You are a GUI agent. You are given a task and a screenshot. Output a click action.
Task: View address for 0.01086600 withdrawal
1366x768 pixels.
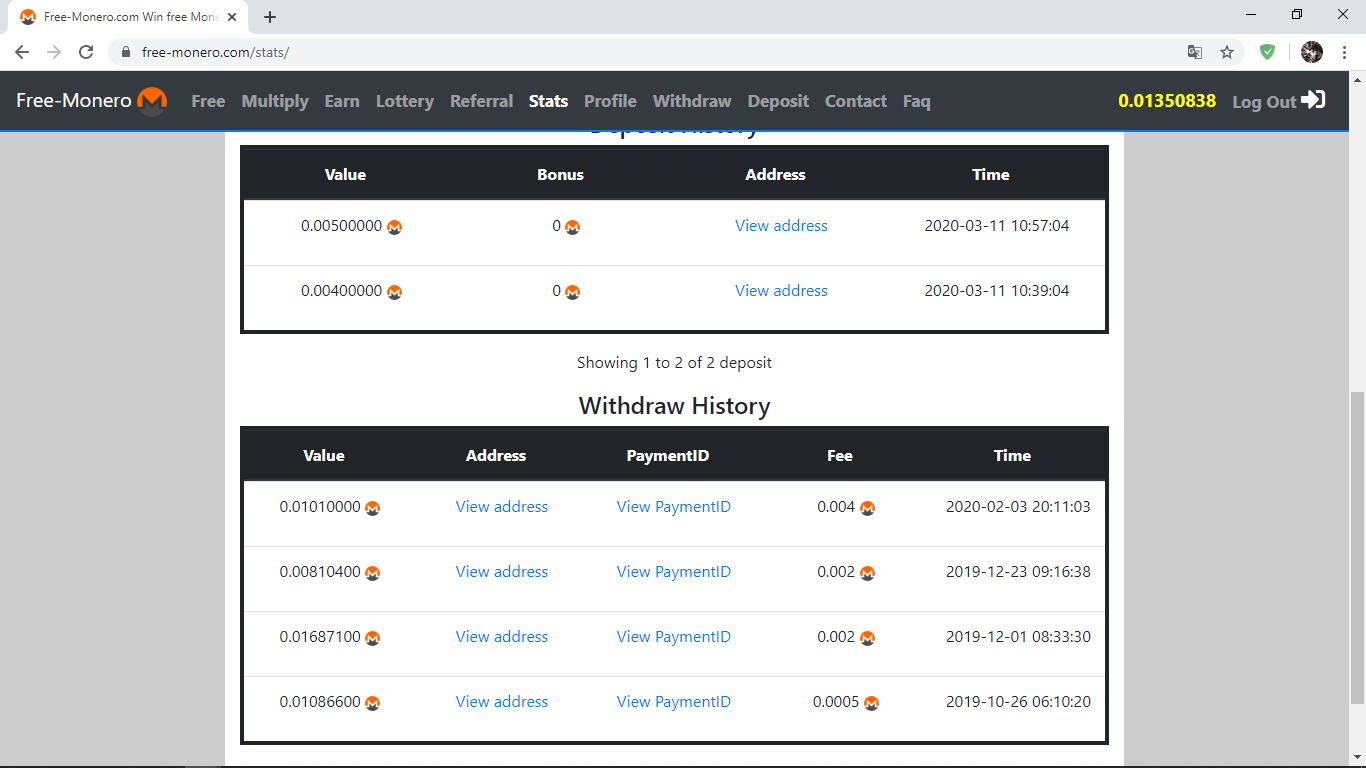click(x=502, y=702)
